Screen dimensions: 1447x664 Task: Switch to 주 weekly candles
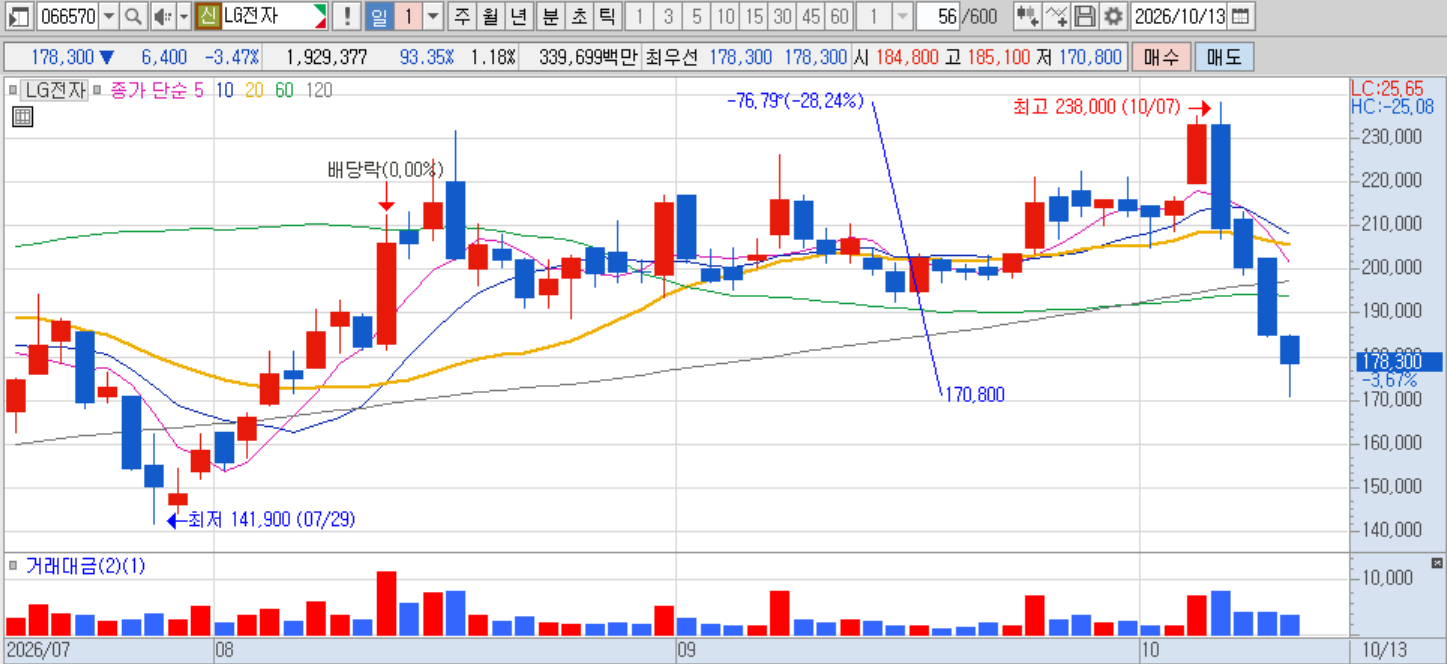[461, 16]
